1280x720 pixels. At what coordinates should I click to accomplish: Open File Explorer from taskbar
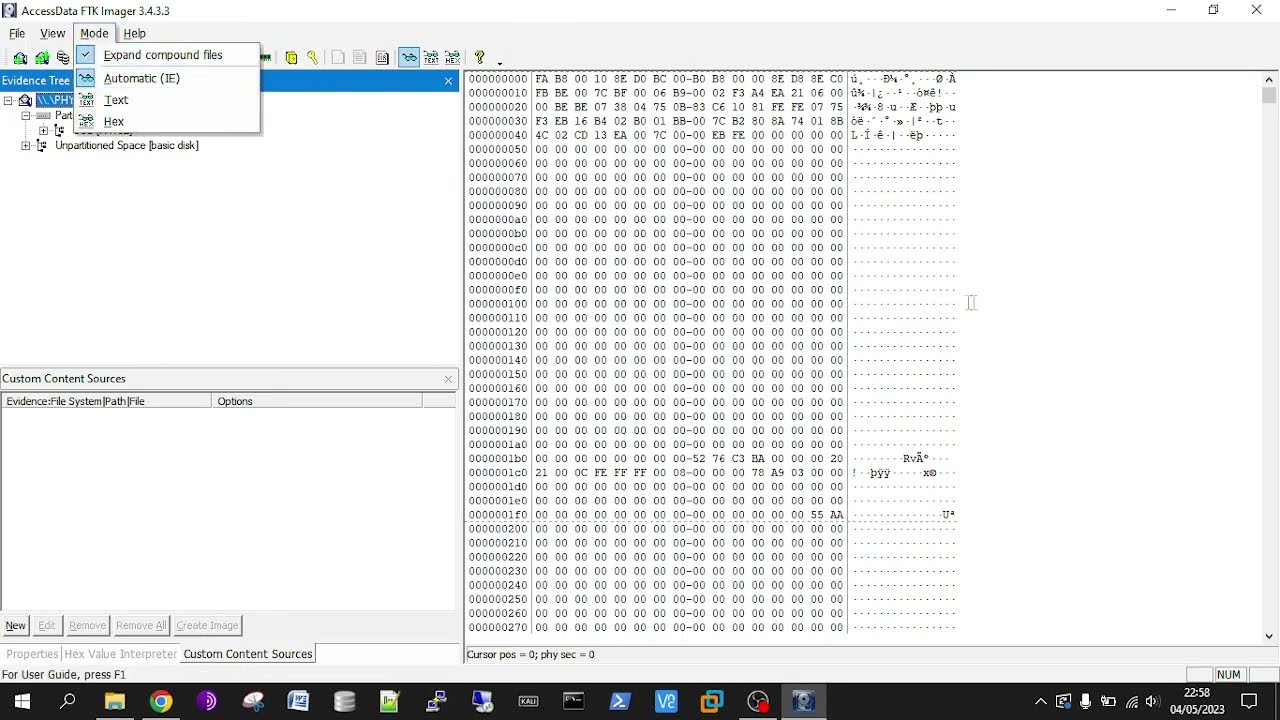coord(115,702)
